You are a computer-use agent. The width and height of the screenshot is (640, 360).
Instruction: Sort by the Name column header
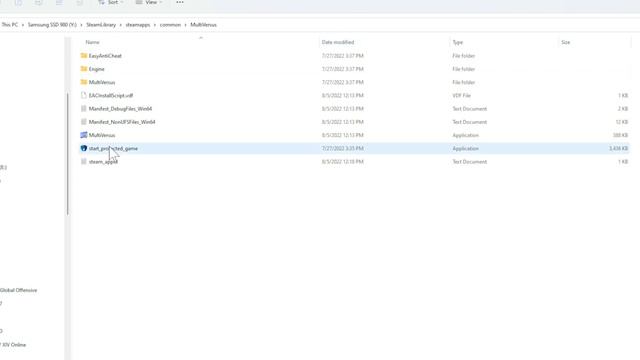pos(92,42)
